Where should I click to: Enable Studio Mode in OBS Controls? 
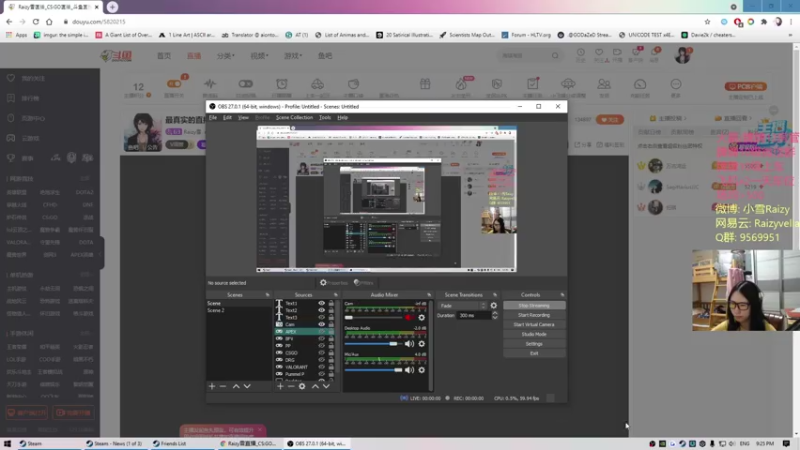534,334
